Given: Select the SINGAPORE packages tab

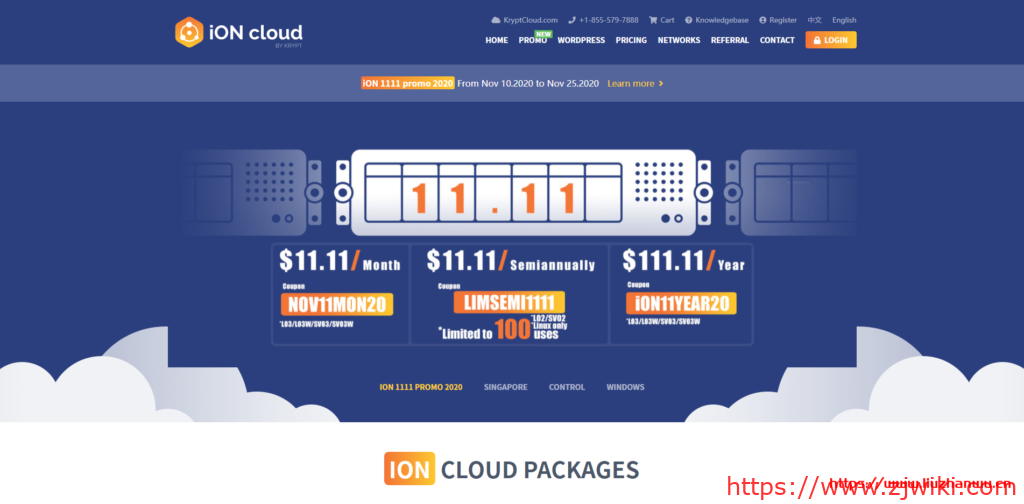Looking at the screenshot, I should tap(505, 387).
